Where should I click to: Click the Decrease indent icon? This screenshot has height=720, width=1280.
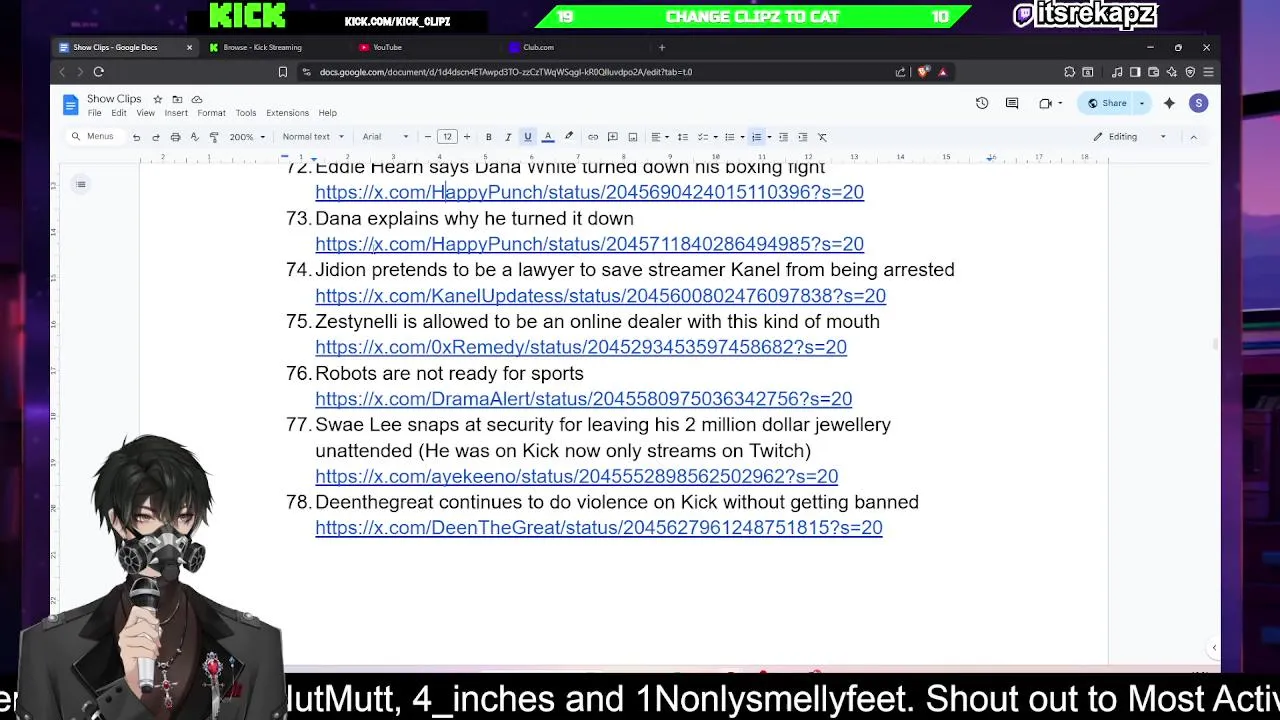click(x=783, y=137)
